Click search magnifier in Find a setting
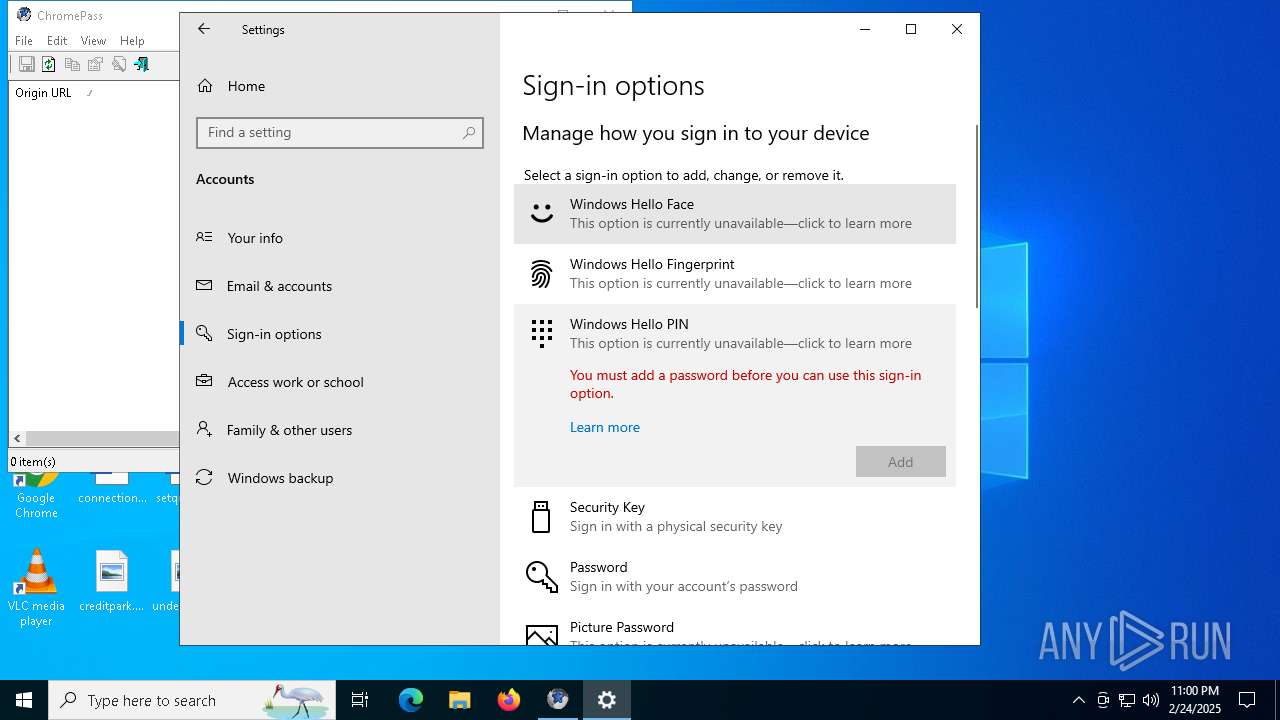Screen dimensions: 1280x720 (x=469, y=133)
